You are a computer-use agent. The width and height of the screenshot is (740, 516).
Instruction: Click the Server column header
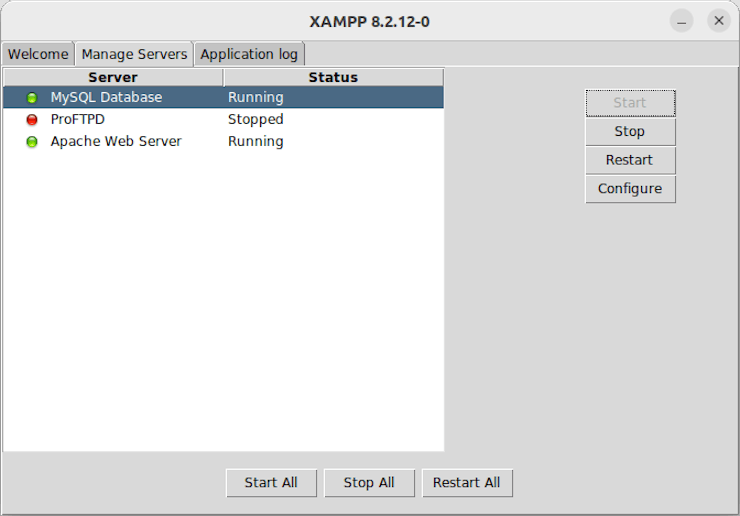pyautogui.click(x=113, y=77)
